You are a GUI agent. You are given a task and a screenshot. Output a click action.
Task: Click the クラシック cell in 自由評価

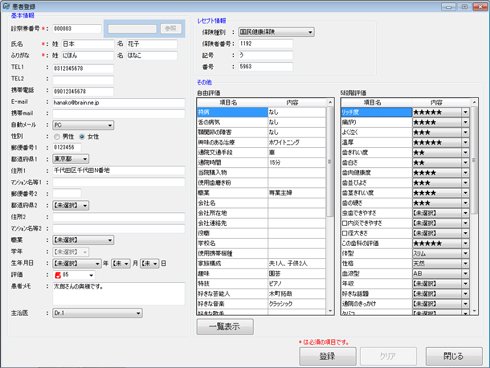click(296, 304)
